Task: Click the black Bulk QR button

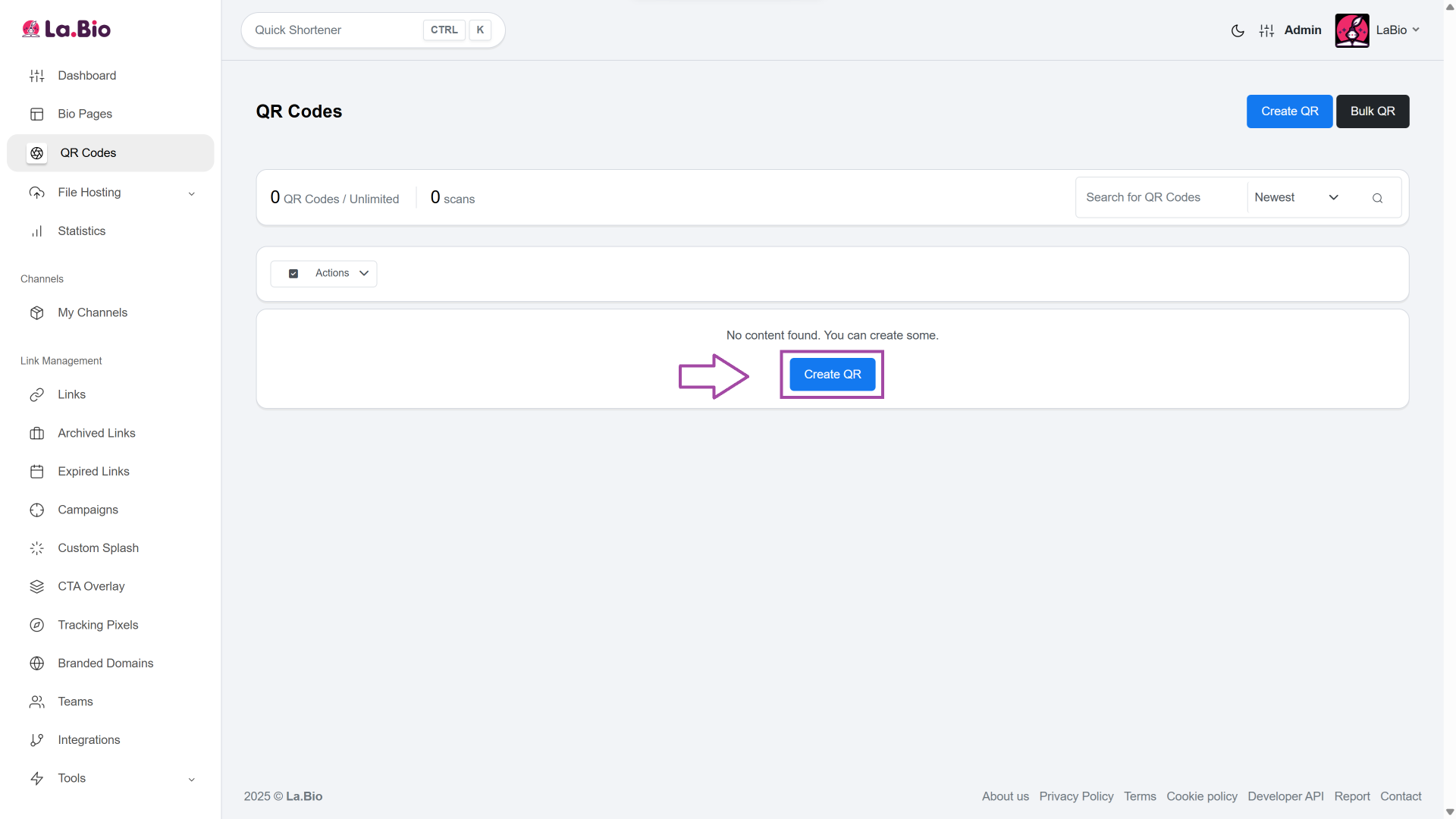Action: (x=1372, y=111)
